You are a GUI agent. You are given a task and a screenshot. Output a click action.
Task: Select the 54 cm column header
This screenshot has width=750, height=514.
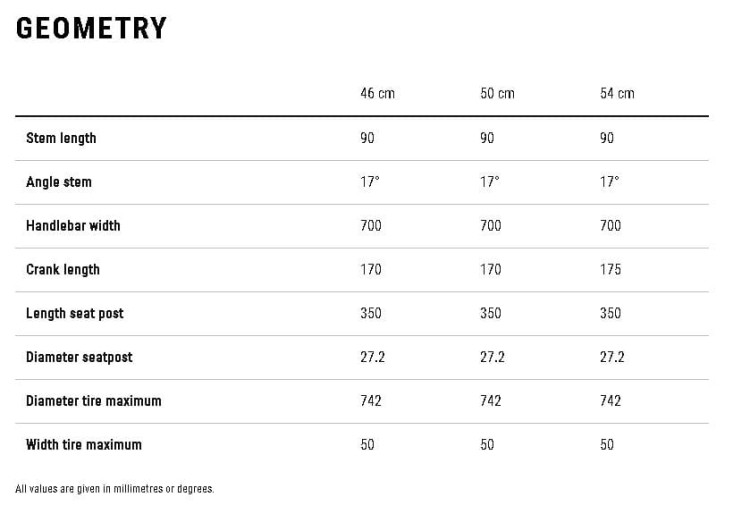617,93
